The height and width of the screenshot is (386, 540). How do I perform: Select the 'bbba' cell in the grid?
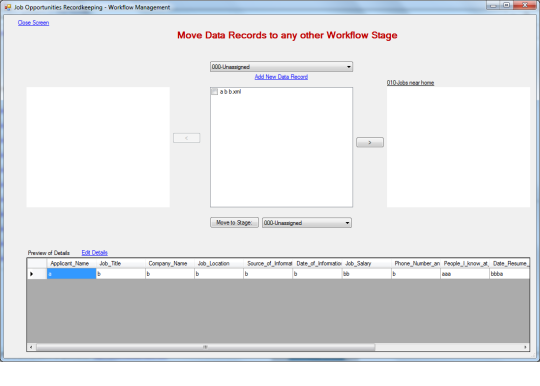point(509,274)
